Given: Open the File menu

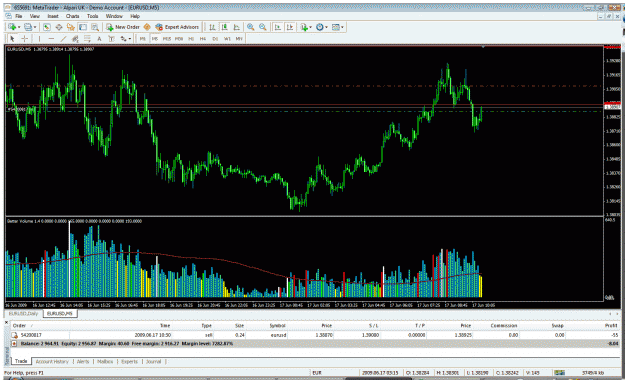Looking at the screenshot, I should pos(19,16).
